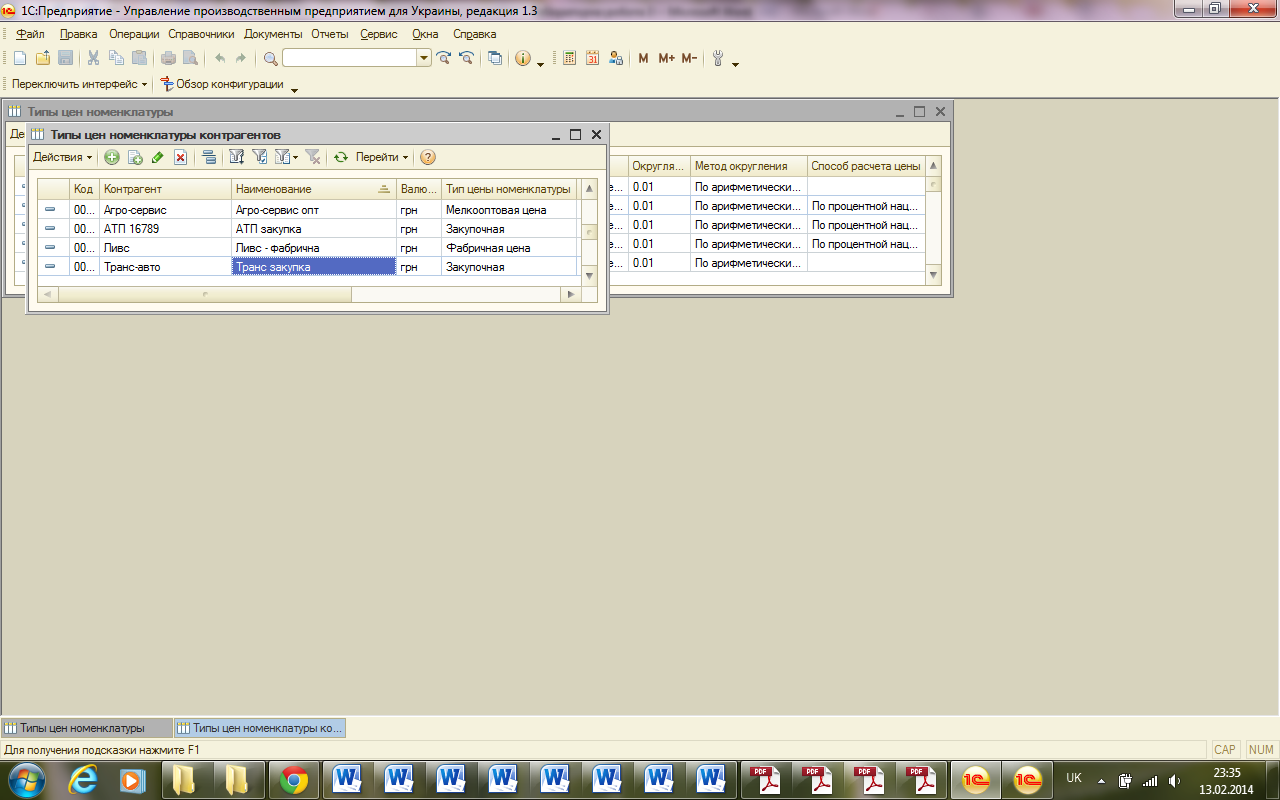The height and width of the screenshot is (800, 1280).
Task: Expand the Переключить интерфейс dropdown
Action: pos(80,85)
